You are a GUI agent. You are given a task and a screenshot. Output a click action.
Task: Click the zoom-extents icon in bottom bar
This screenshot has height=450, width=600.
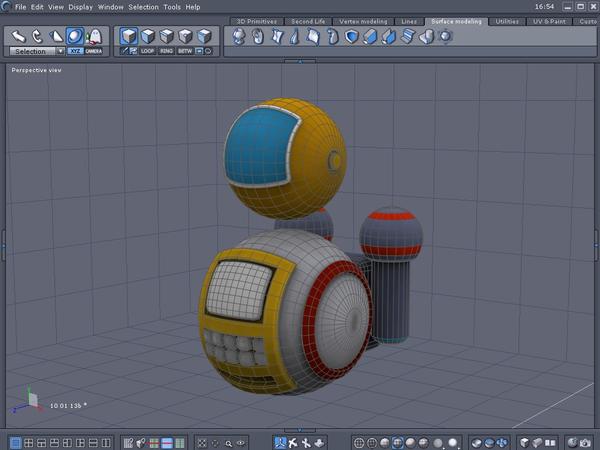click(202, 443)
